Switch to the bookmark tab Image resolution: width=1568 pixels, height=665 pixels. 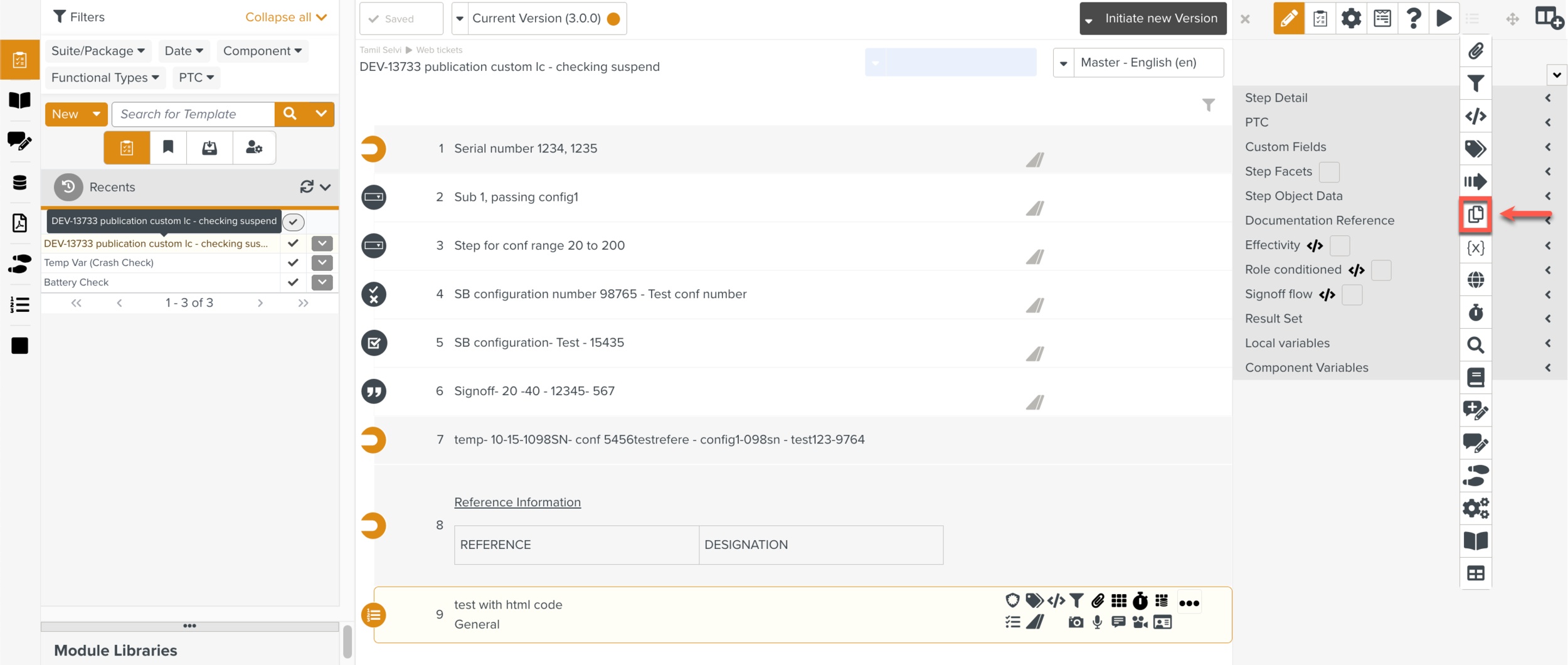pos(168,147)
